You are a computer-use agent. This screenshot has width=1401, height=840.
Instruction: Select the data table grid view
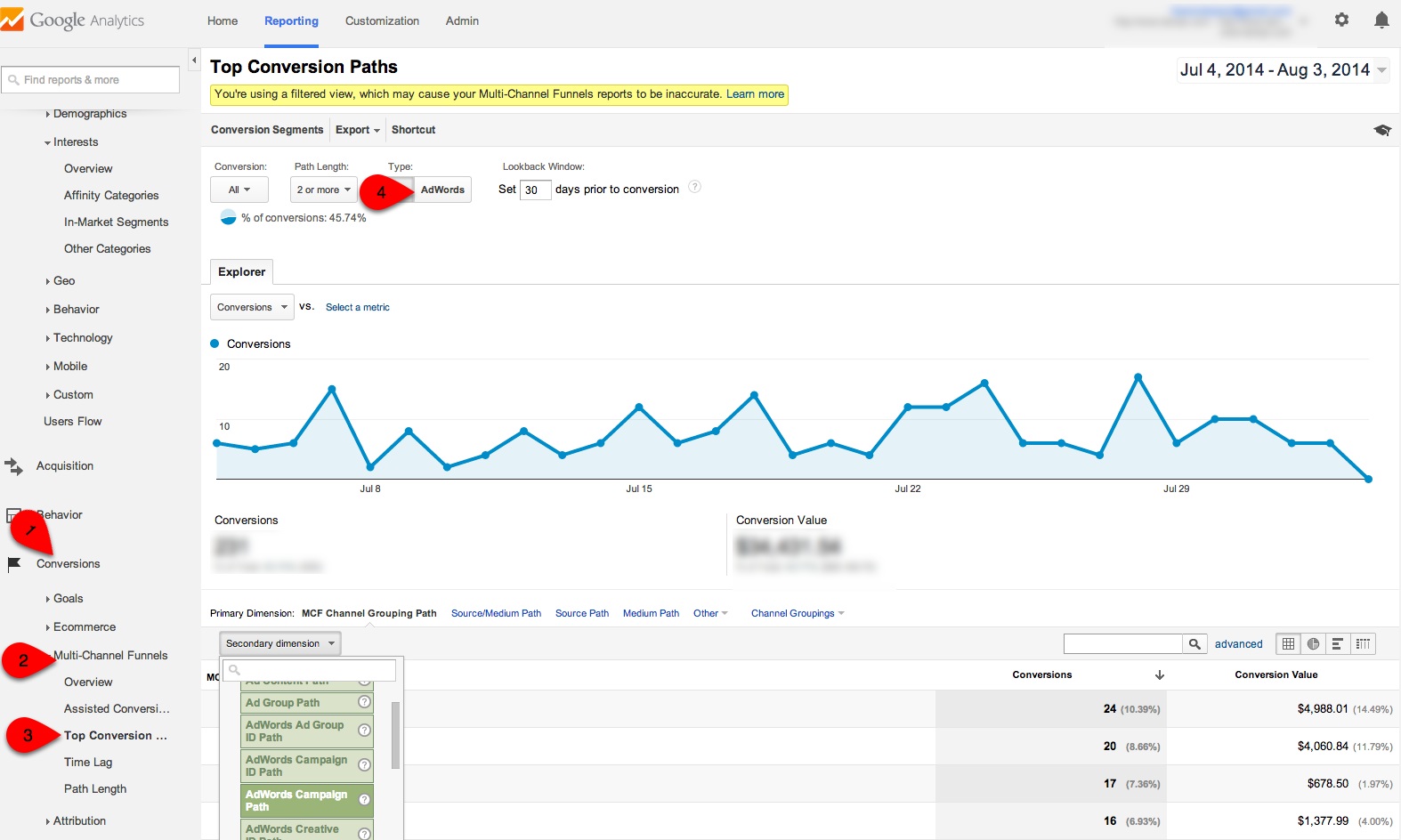pyautogui.click(x=1288, y=644)
